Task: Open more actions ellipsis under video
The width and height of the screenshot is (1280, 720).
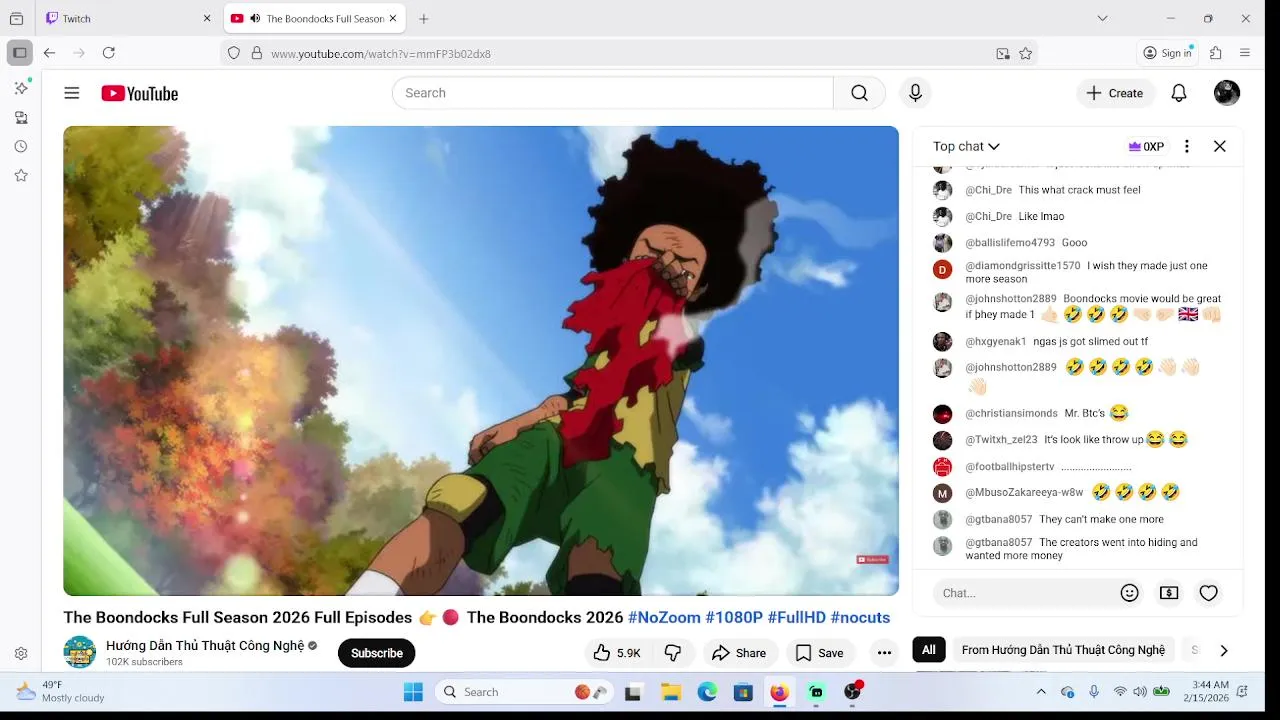Action: tap(884, 653)
